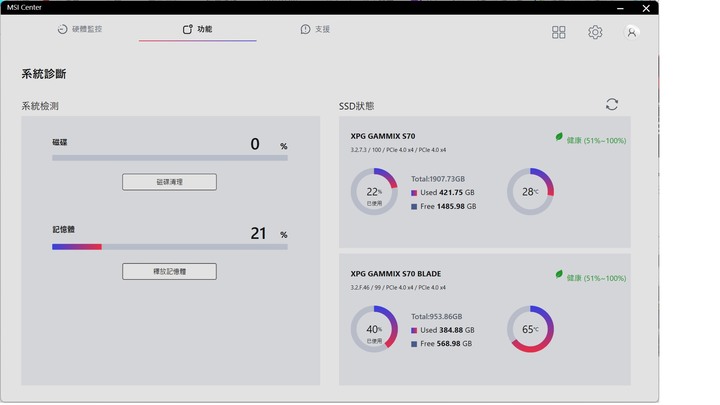Screen dimensions: 720x405
Task: Select the XPG GAMMIX S70 BLADE drive title
Action: pos(396,274)
